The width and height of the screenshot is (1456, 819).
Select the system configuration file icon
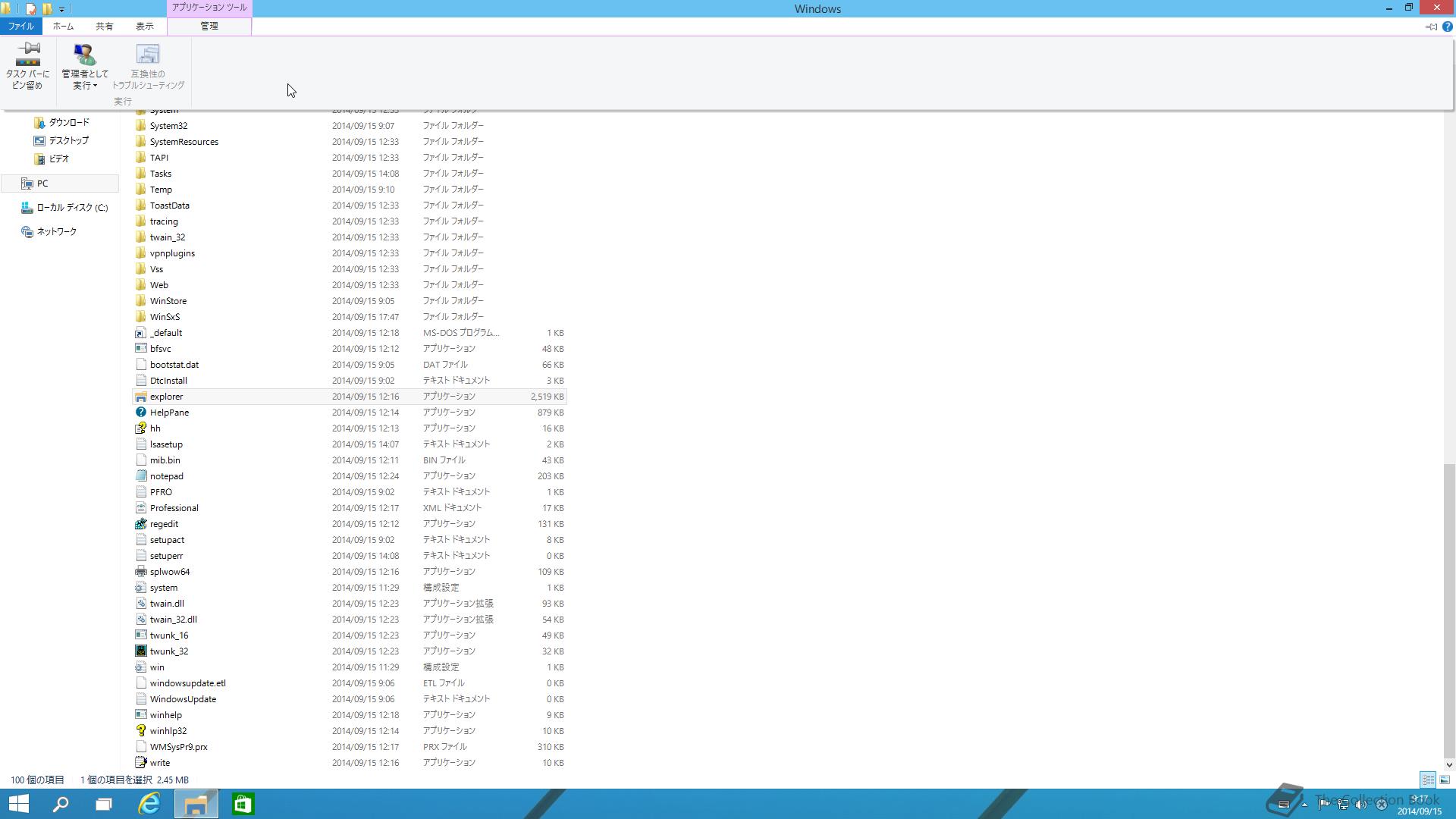coord(140,588)
